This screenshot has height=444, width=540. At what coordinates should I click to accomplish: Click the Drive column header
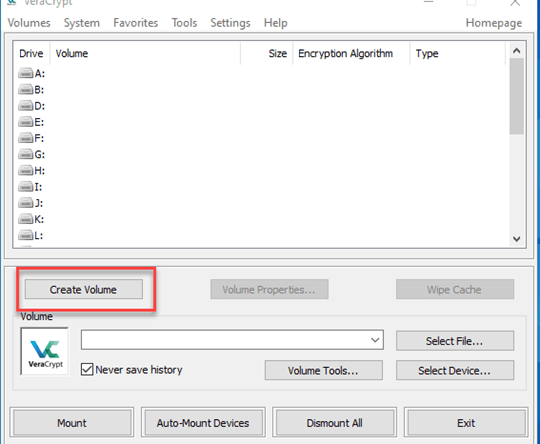(31, 53)
